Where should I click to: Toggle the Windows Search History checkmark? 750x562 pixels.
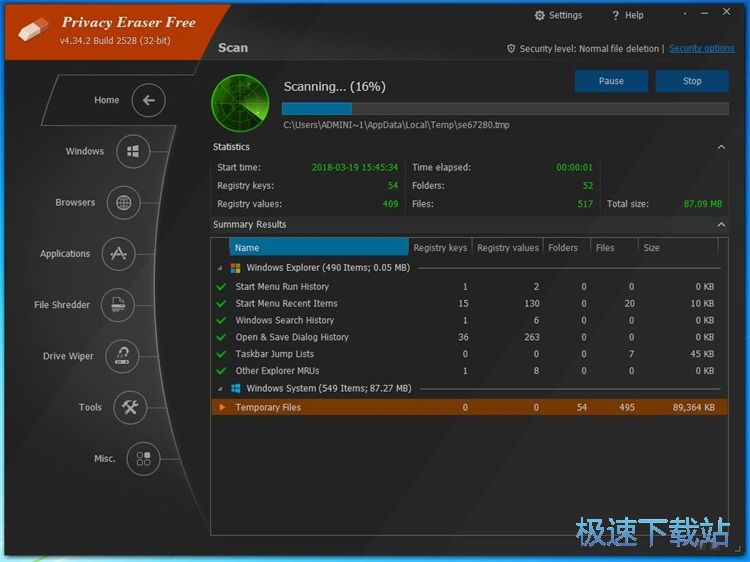[x=221, y=320]
